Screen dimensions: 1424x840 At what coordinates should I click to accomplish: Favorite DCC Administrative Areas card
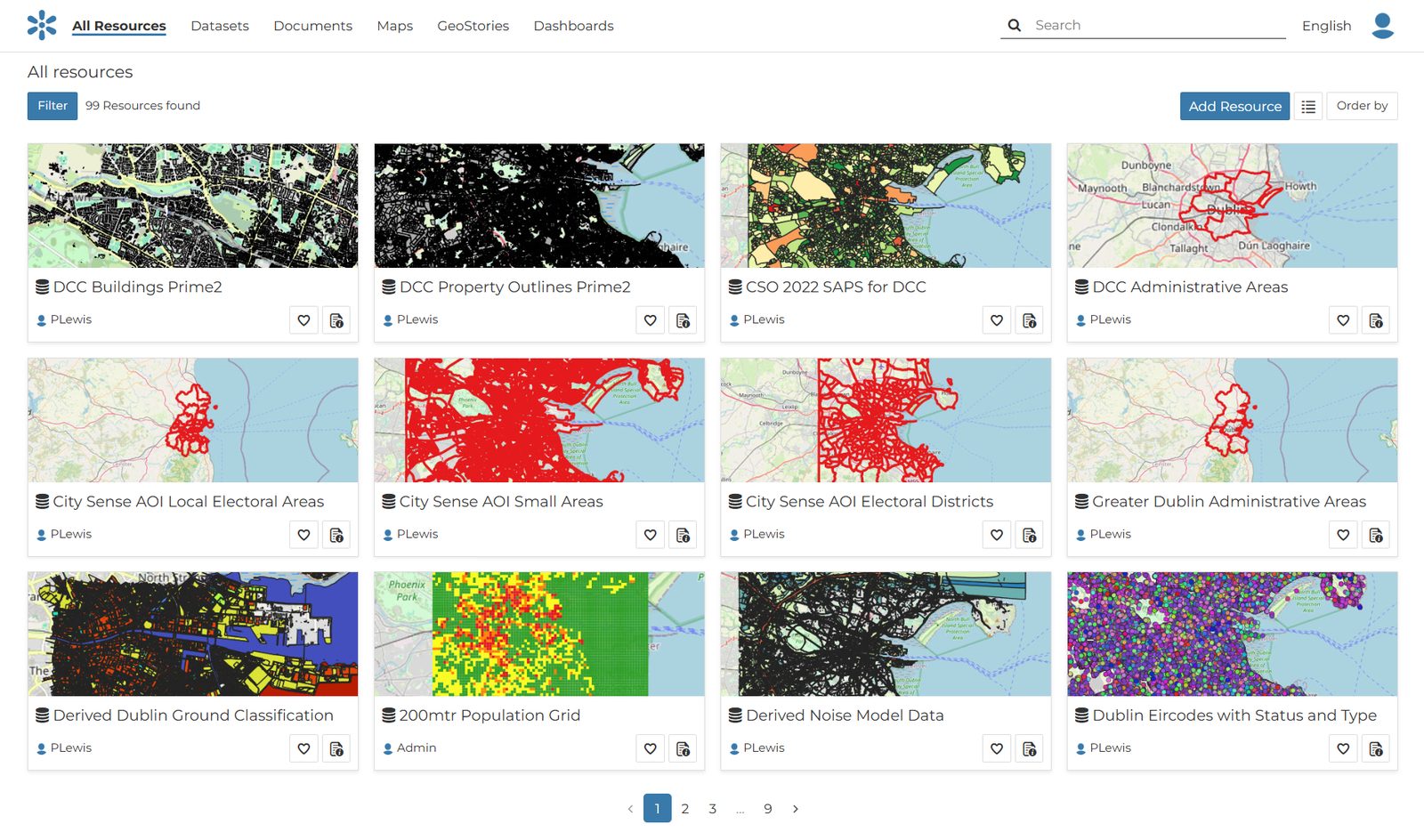point(1343,320)
